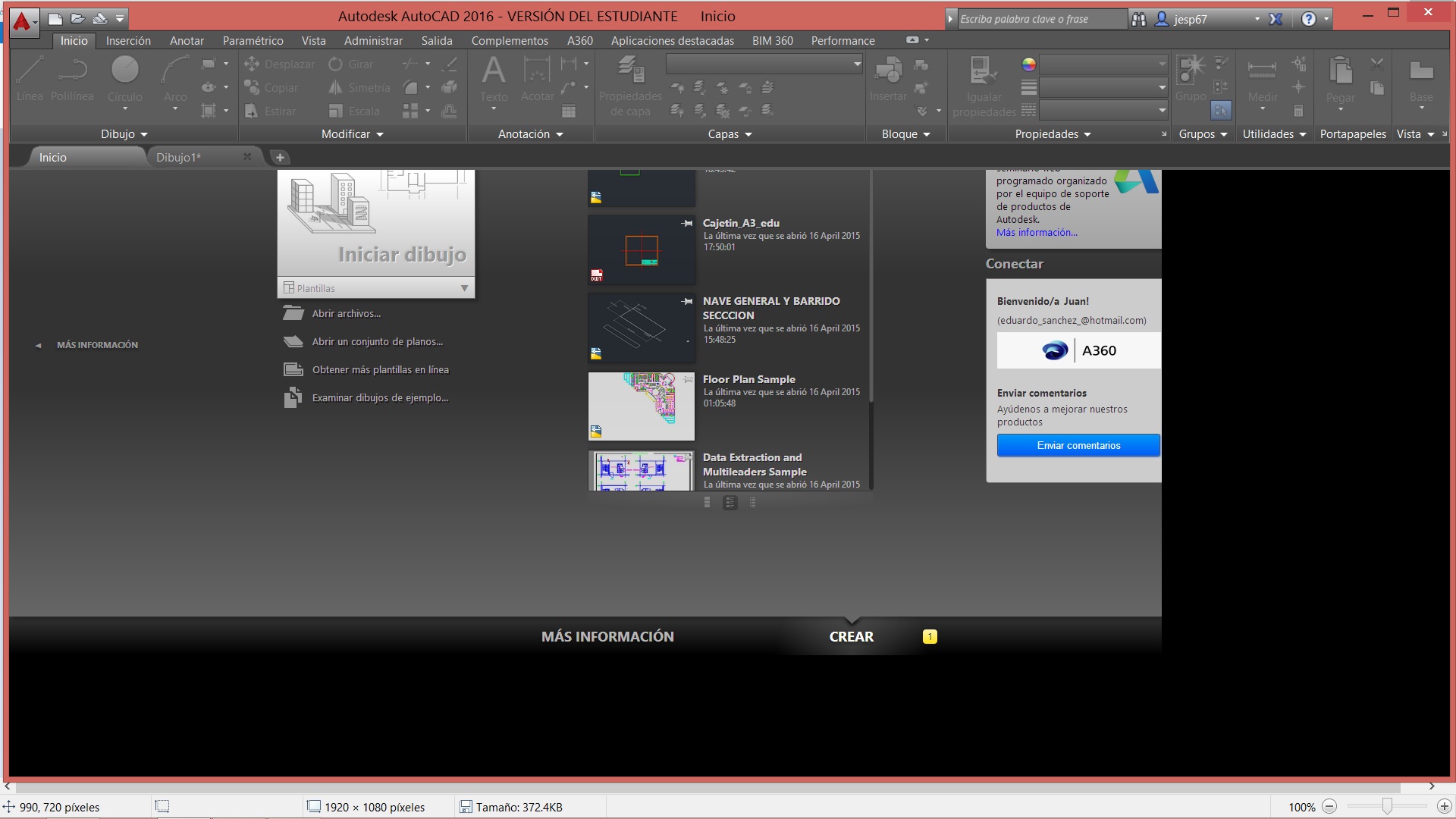The height and width of the screenshot is (819, 1456).
Task: Open the layer selection combo box
Action: click(x=764, y=64)
